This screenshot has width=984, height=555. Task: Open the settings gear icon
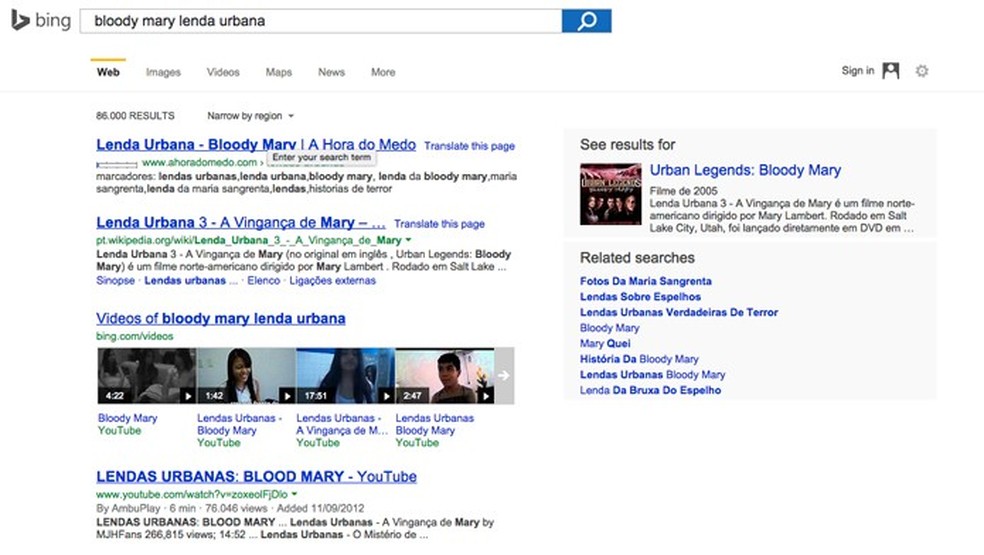click(922, 71)
